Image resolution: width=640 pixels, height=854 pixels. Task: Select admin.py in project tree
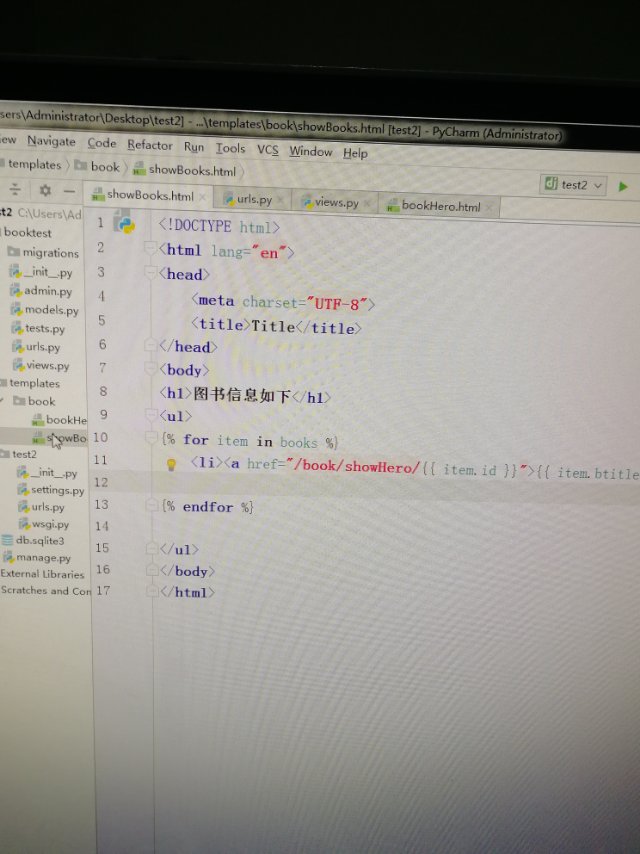41,291
